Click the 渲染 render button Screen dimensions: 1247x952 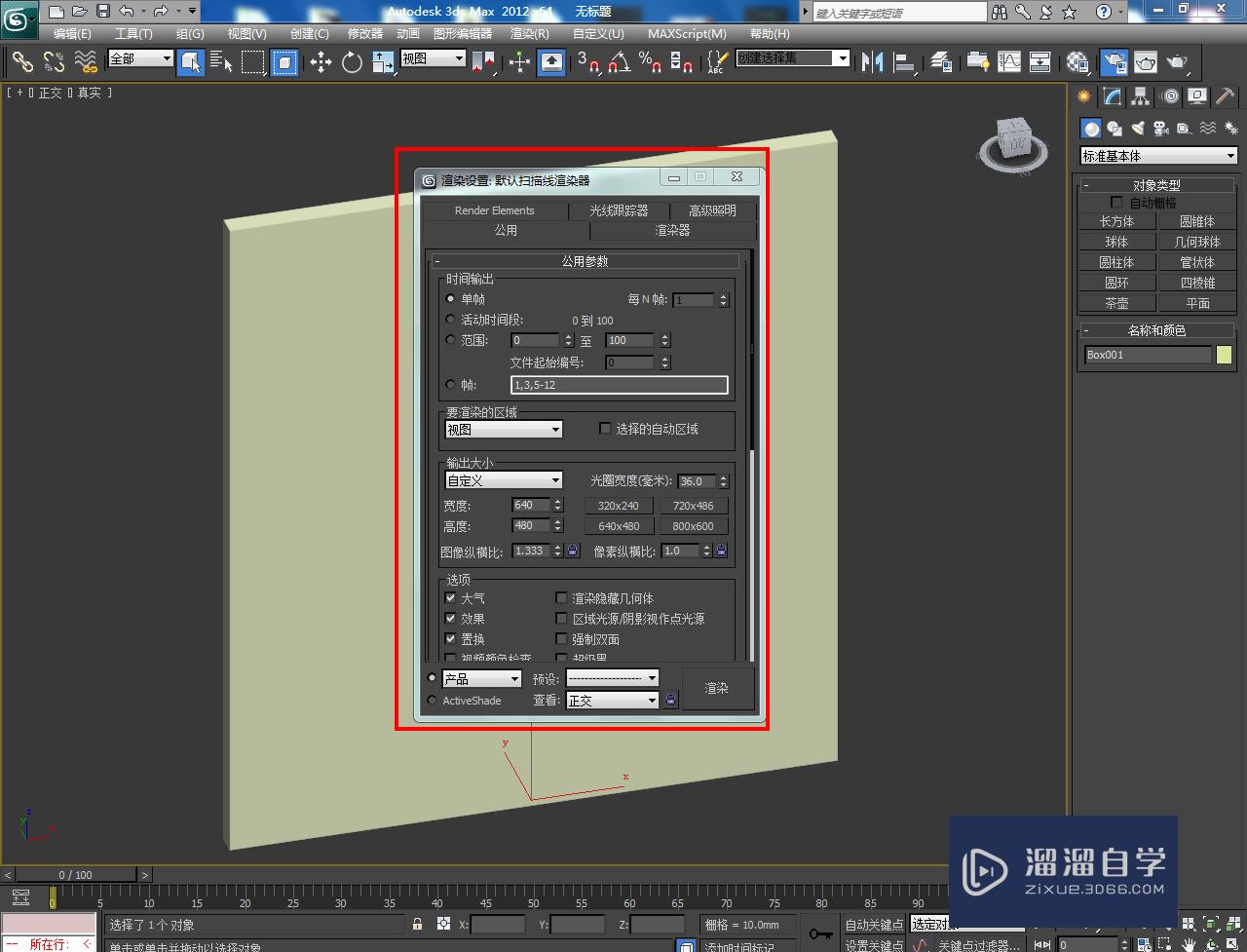point(717,688)
